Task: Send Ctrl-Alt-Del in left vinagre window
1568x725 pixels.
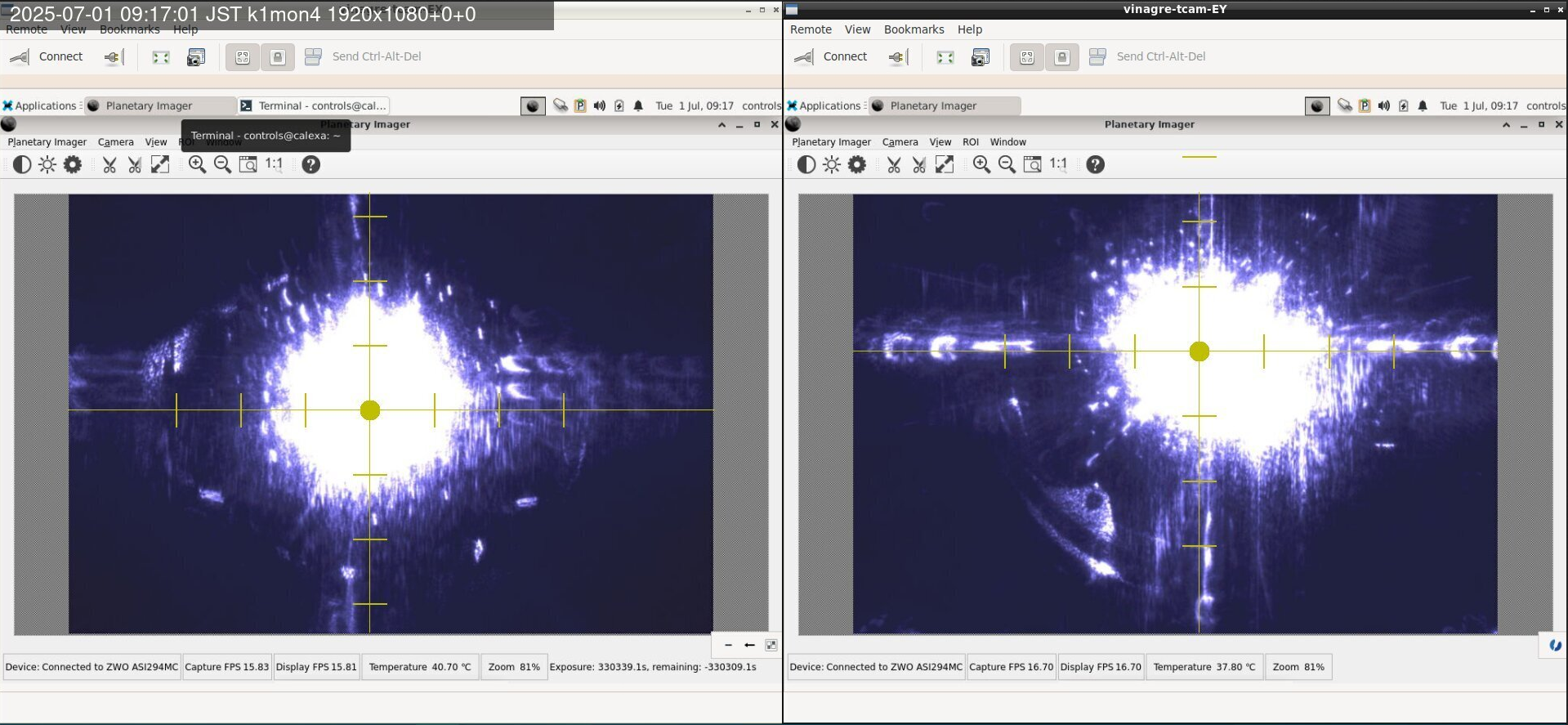Action: (363, 56)
